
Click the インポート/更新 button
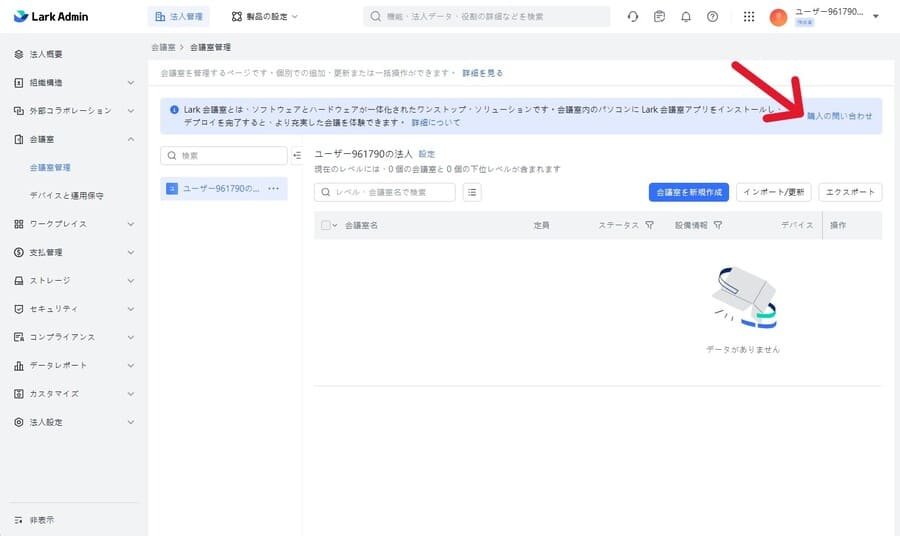(x=774, y=192)
